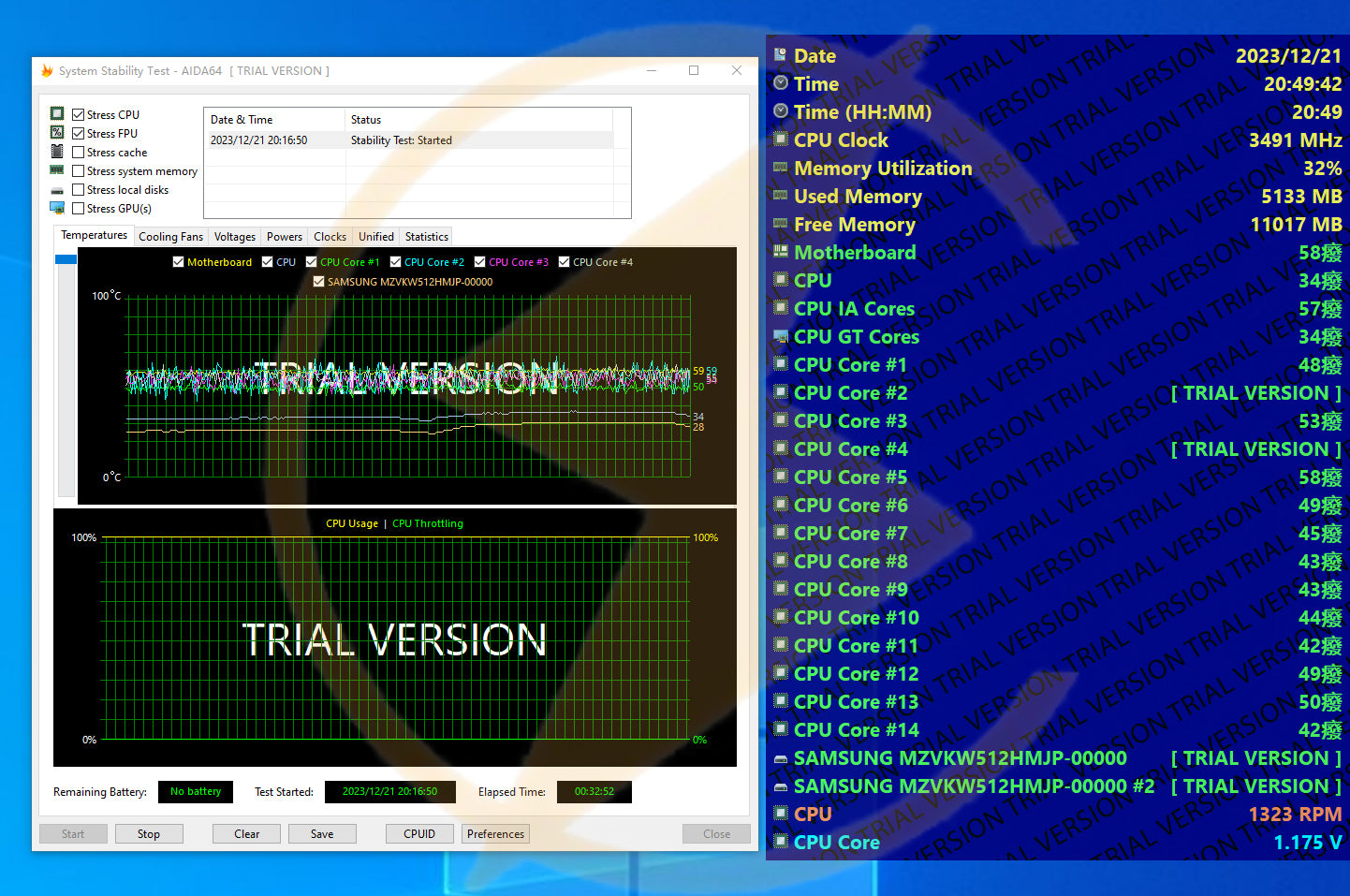Switch to the Cooling Fans tab
The width and height of the screenshot is (1350, 896).
(170, 237)
